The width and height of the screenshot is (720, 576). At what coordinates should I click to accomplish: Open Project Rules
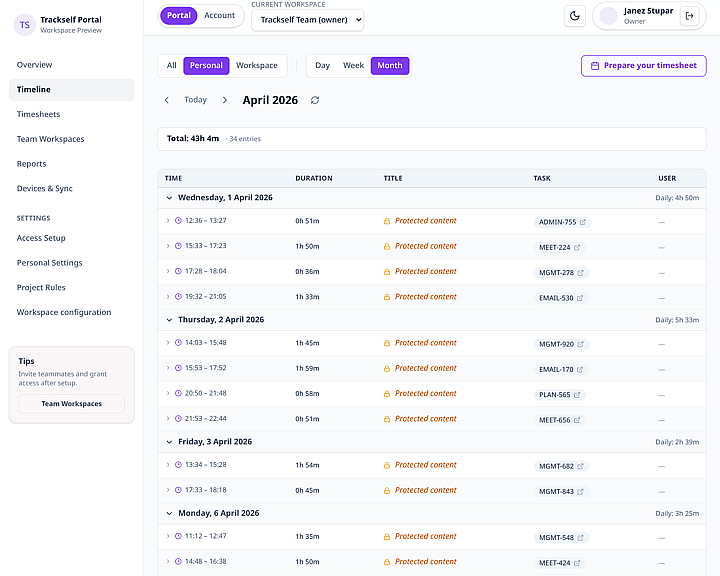coord(72,288)
